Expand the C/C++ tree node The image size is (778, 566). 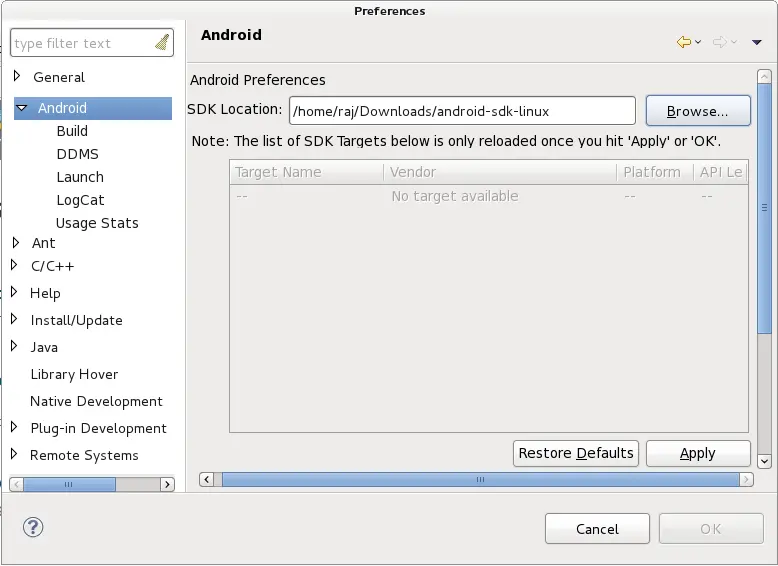pos(14,265)
